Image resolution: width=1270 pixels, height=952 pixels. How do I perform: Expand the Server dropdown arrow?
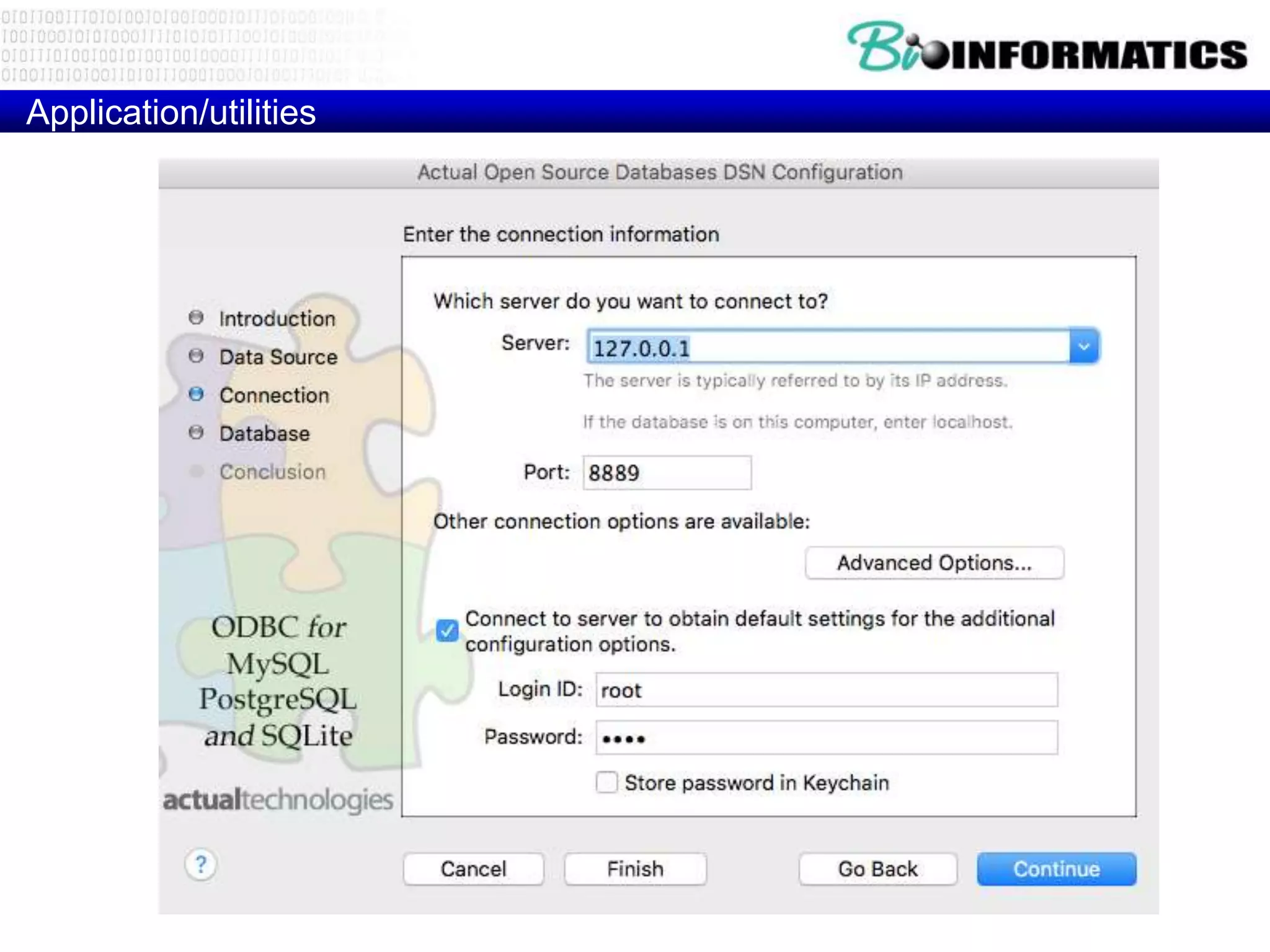[1083, 346]
